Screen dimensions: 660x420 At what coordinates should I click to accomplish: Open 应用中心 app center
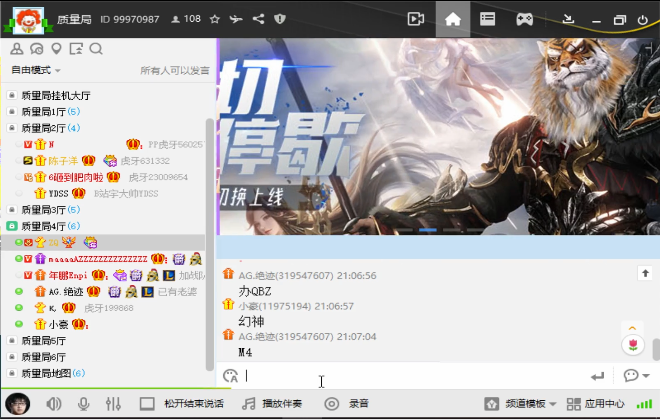click(595, 404)
